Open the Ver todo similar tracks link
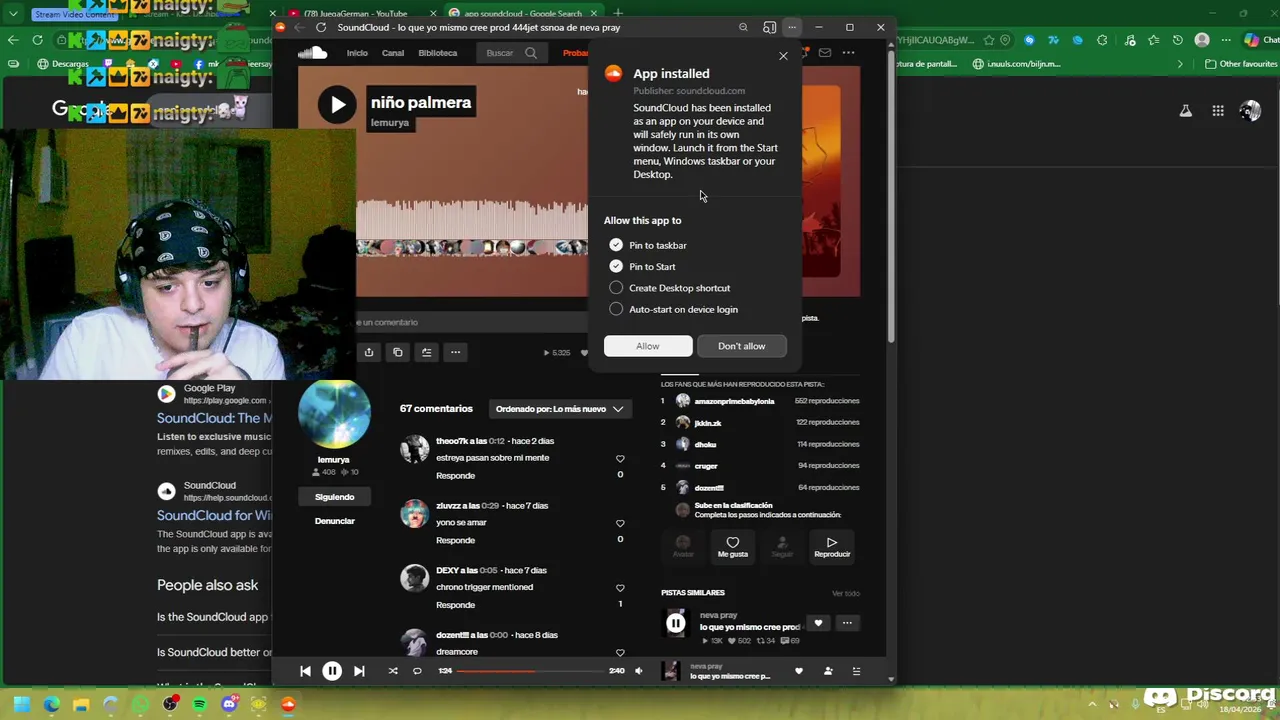This screenshot has width=1280, height=720. [x=845, y=593]
